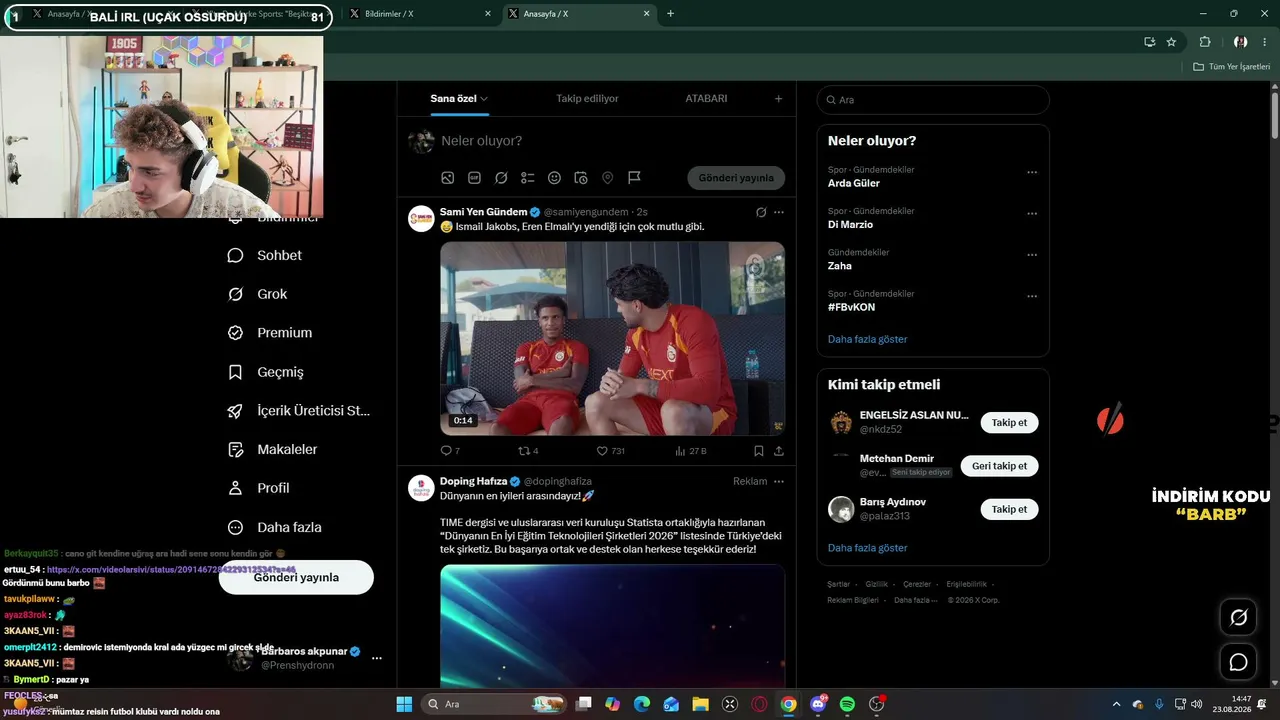This screenshot has height=720, width=1280.
Task: Bookmark this page with the star icon
Action: pos(1171,42)
